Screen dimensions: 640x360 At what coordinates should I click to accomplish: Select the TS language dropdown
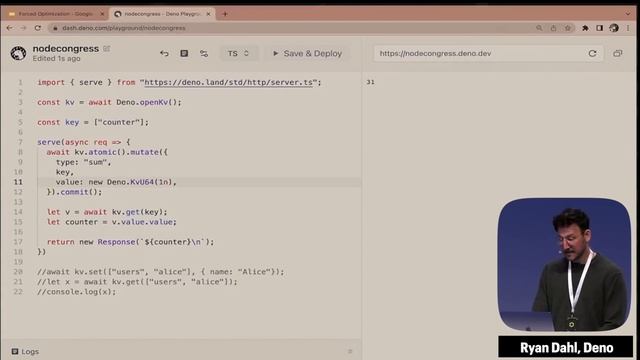238,53
